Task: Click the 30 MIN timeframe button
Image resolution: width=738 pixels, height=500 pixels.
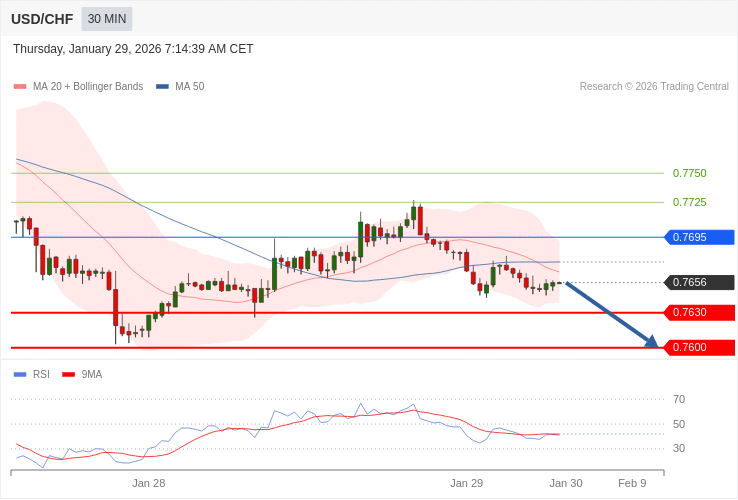Action: pos(107,19)
